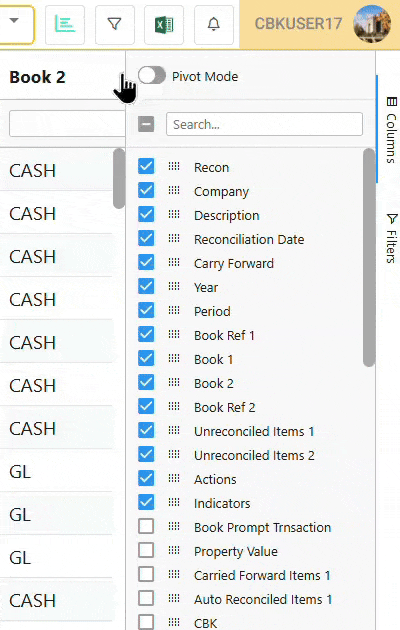Click the Reconciliation Date column label
This screenshot has width=400, height=630.
[x=249, y=239]
